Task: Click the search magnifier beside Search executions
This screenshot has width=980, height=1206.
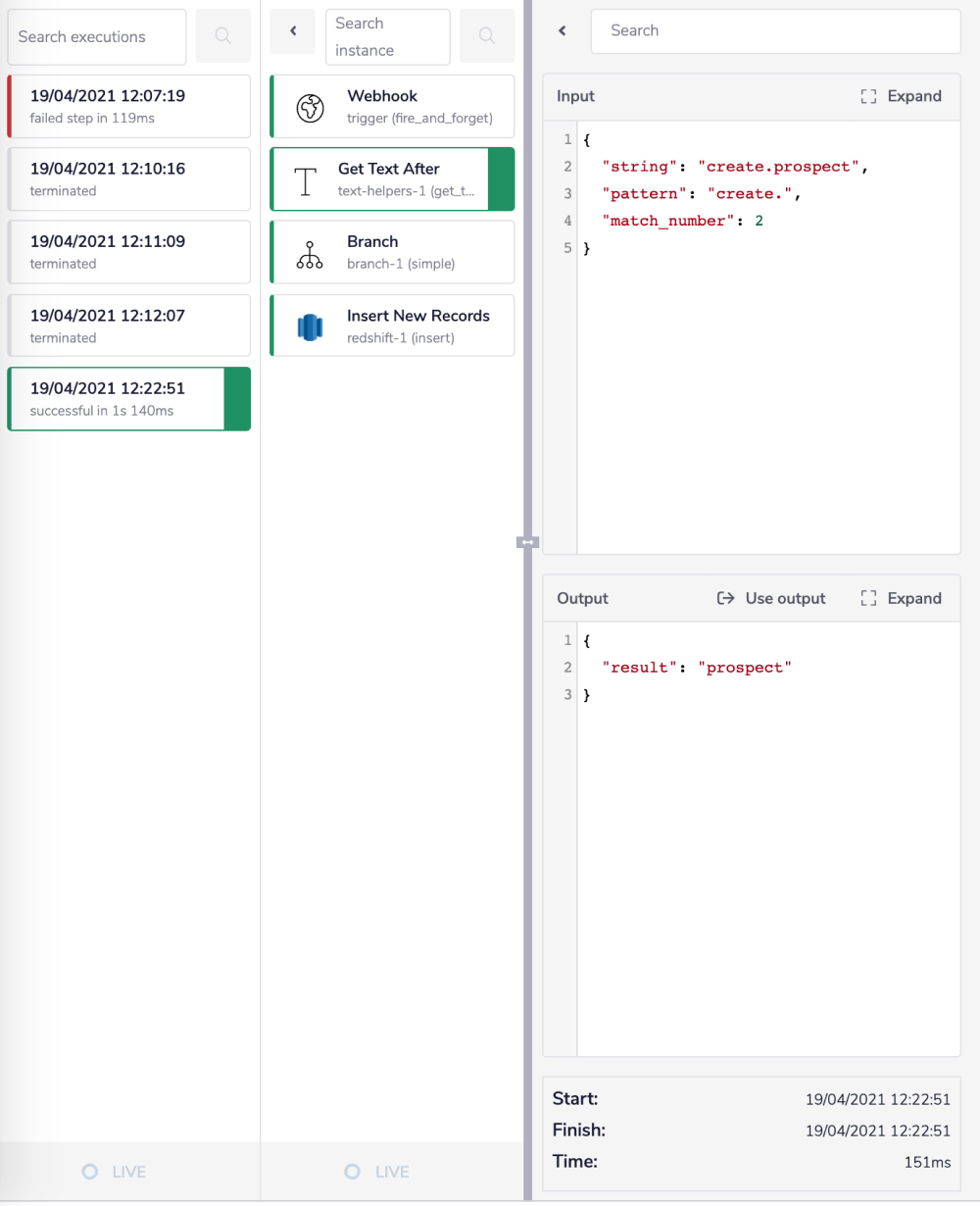Action: point(222,36)
